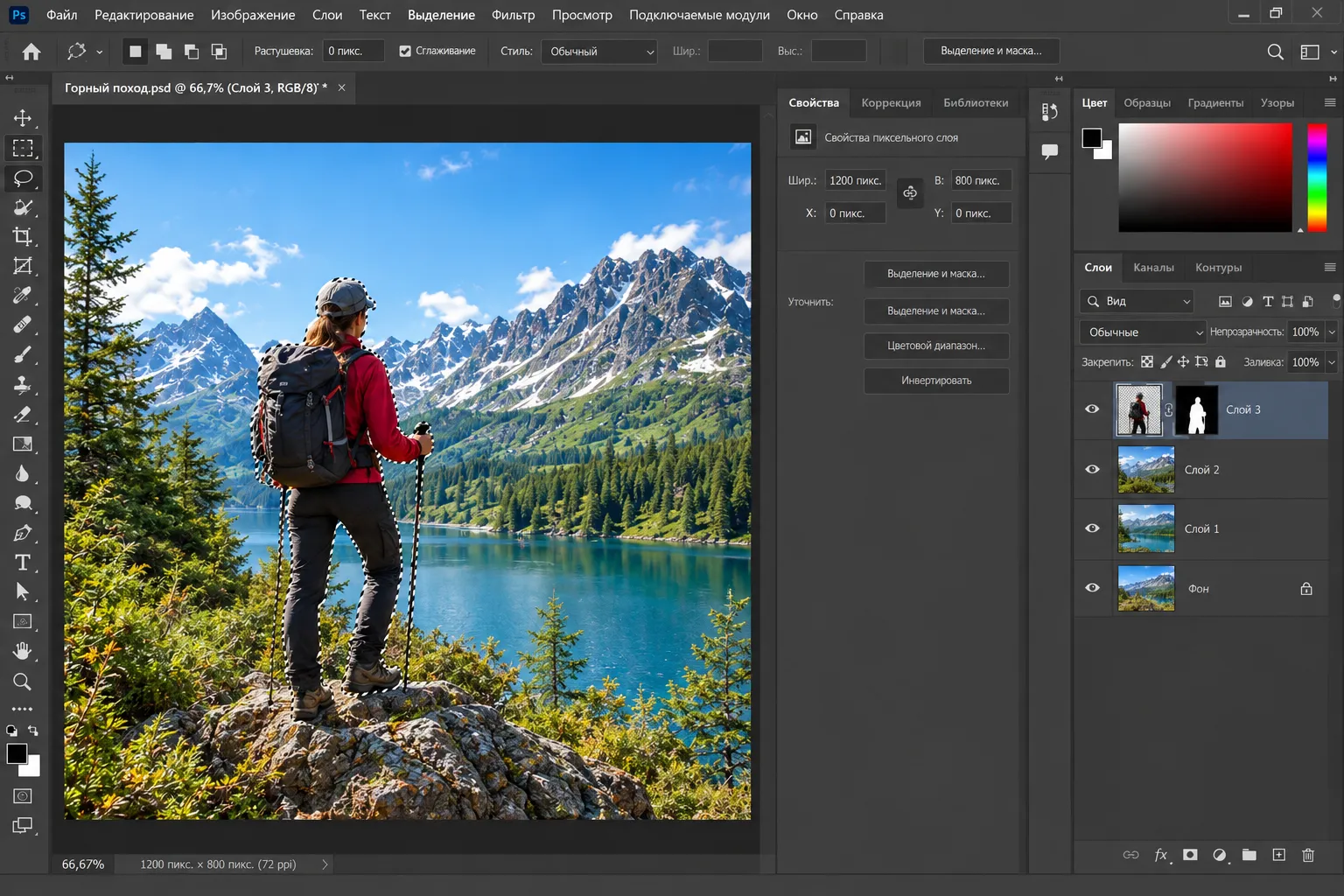The image size is (1344, 896).
Task: Create a new group folder icon
Action: click(x=1249, y=855)
